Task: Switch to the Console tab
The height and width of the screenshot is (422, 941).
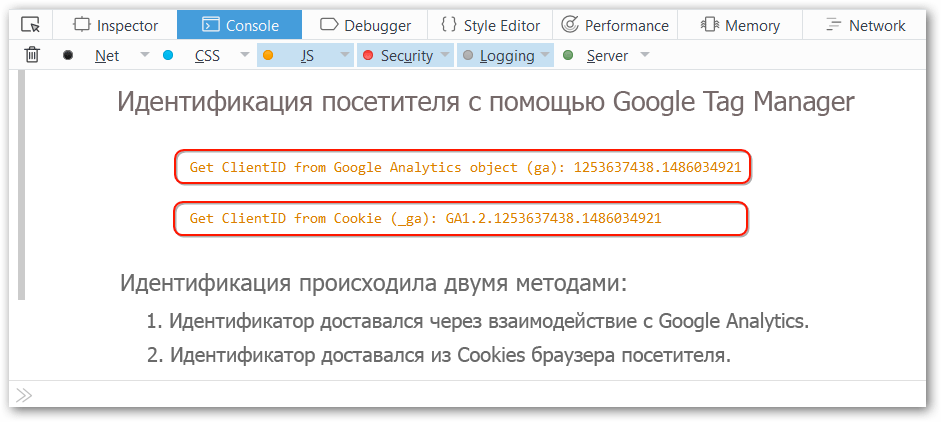Action: click(239, 25)
